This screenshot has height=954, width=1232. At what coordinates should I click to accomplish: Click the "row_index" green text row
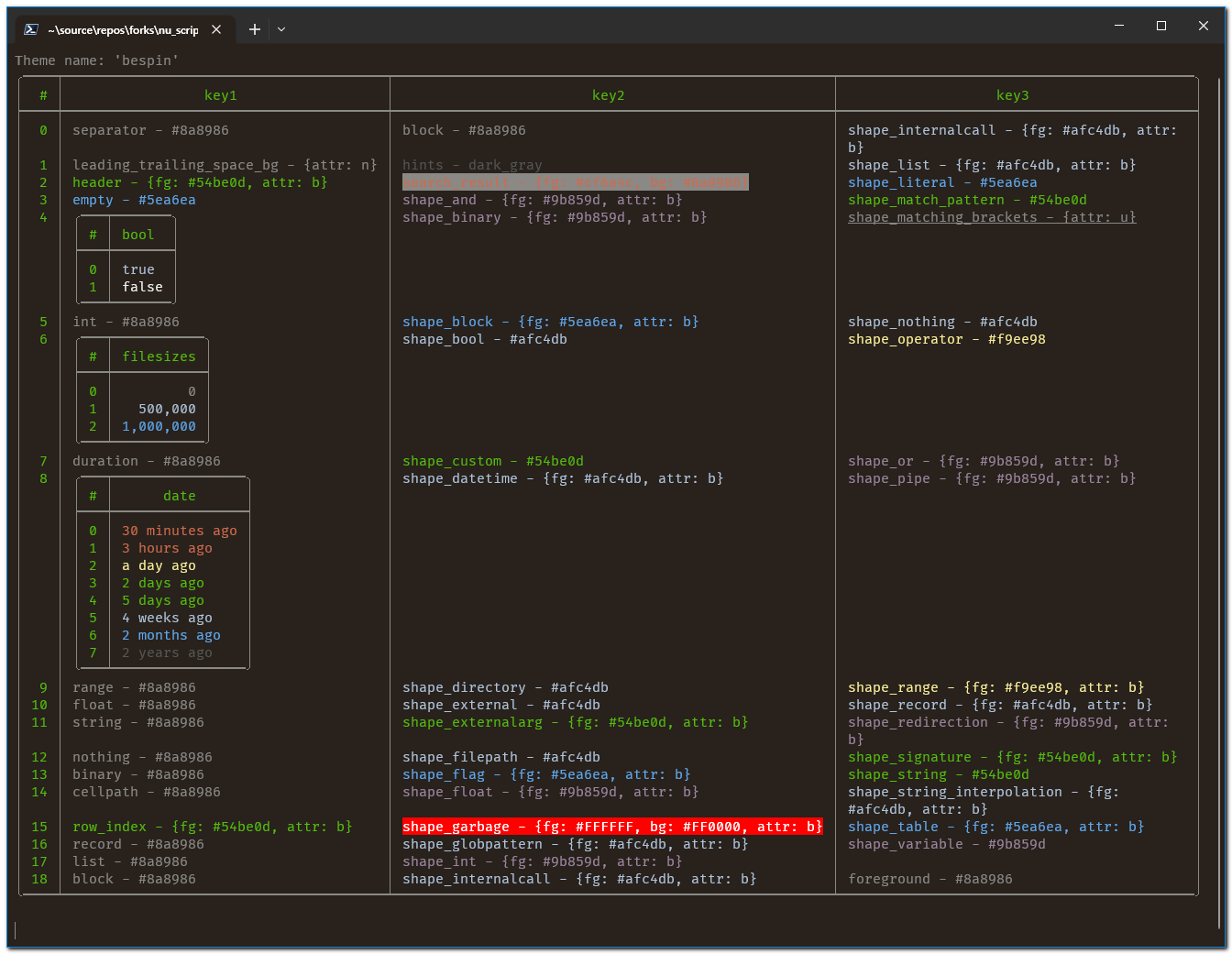[213, 827]
